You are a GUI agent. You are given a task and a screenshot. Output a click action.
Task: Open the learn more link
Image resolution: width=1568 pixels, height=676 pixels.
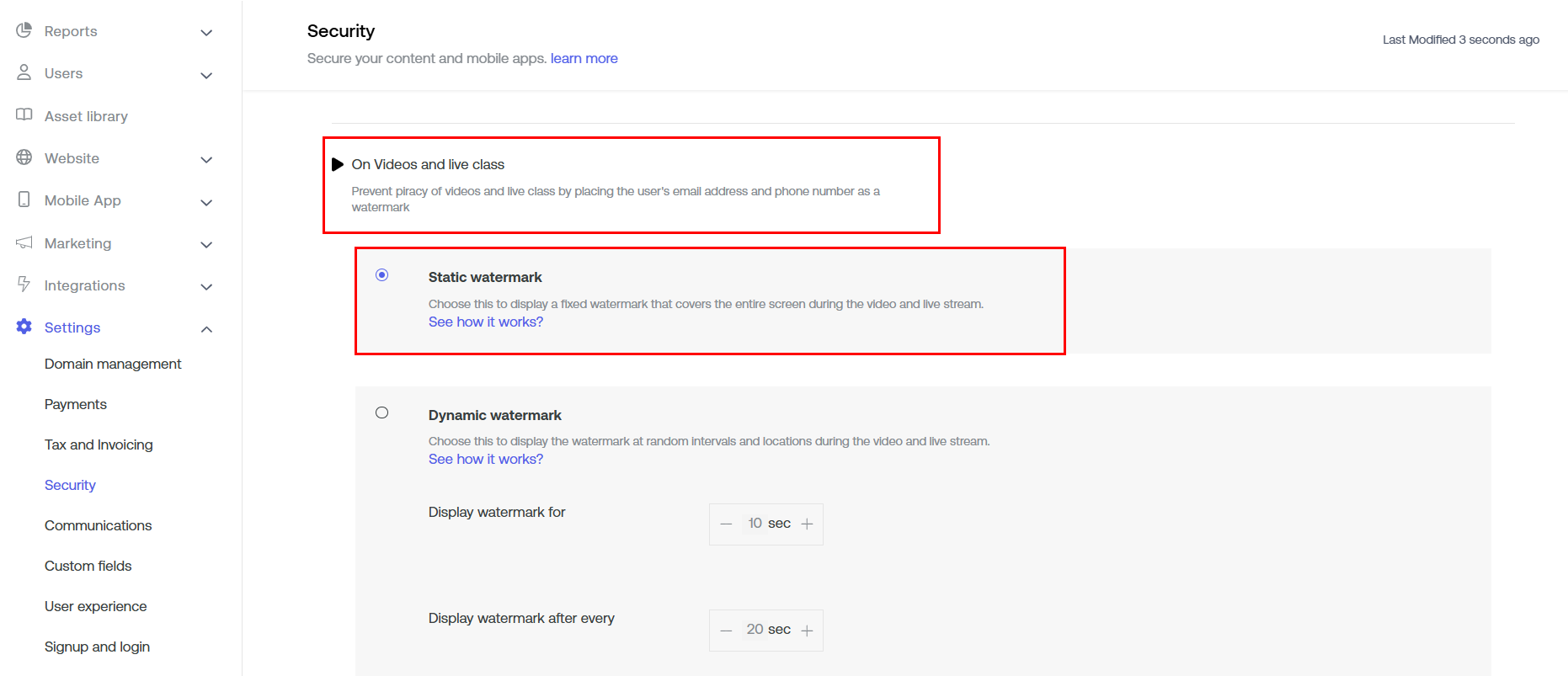click(584, 58)
